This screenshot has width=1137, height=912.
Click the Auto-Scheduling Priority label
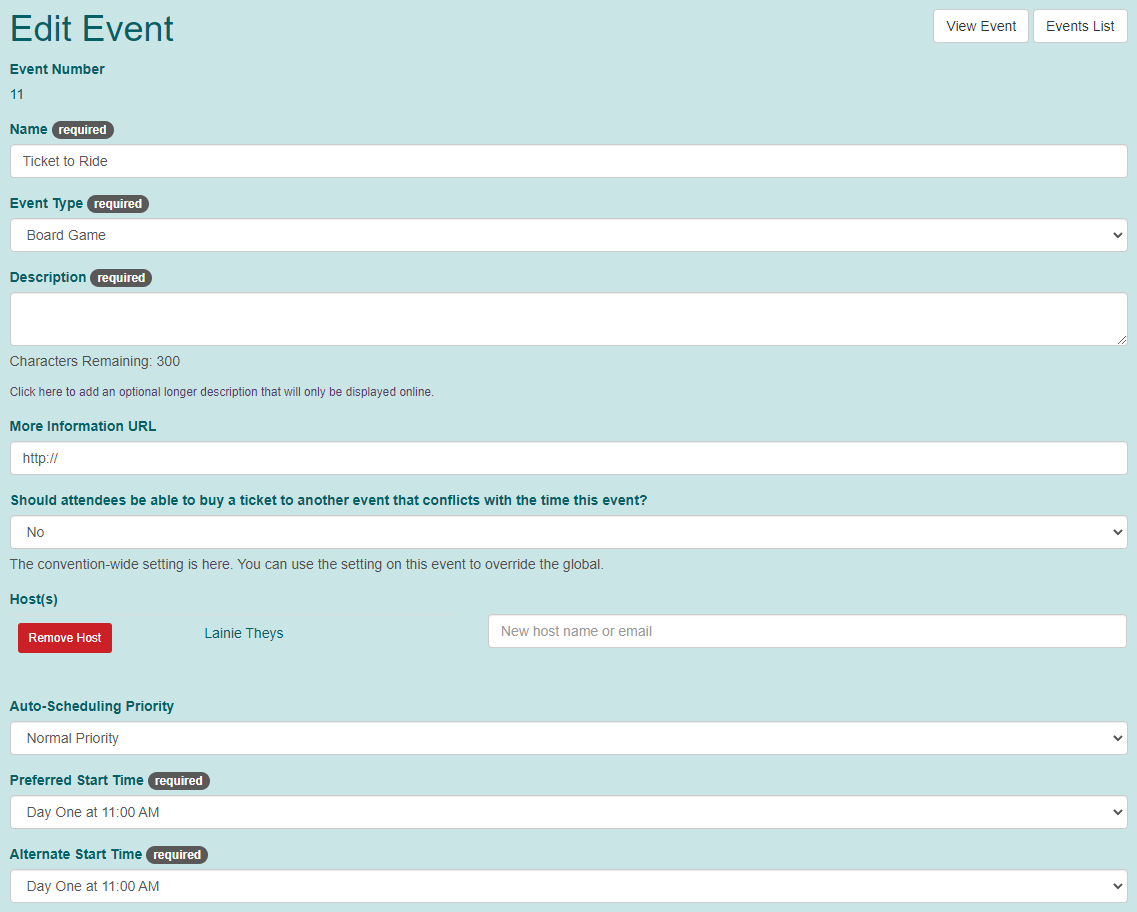(91, 706)
